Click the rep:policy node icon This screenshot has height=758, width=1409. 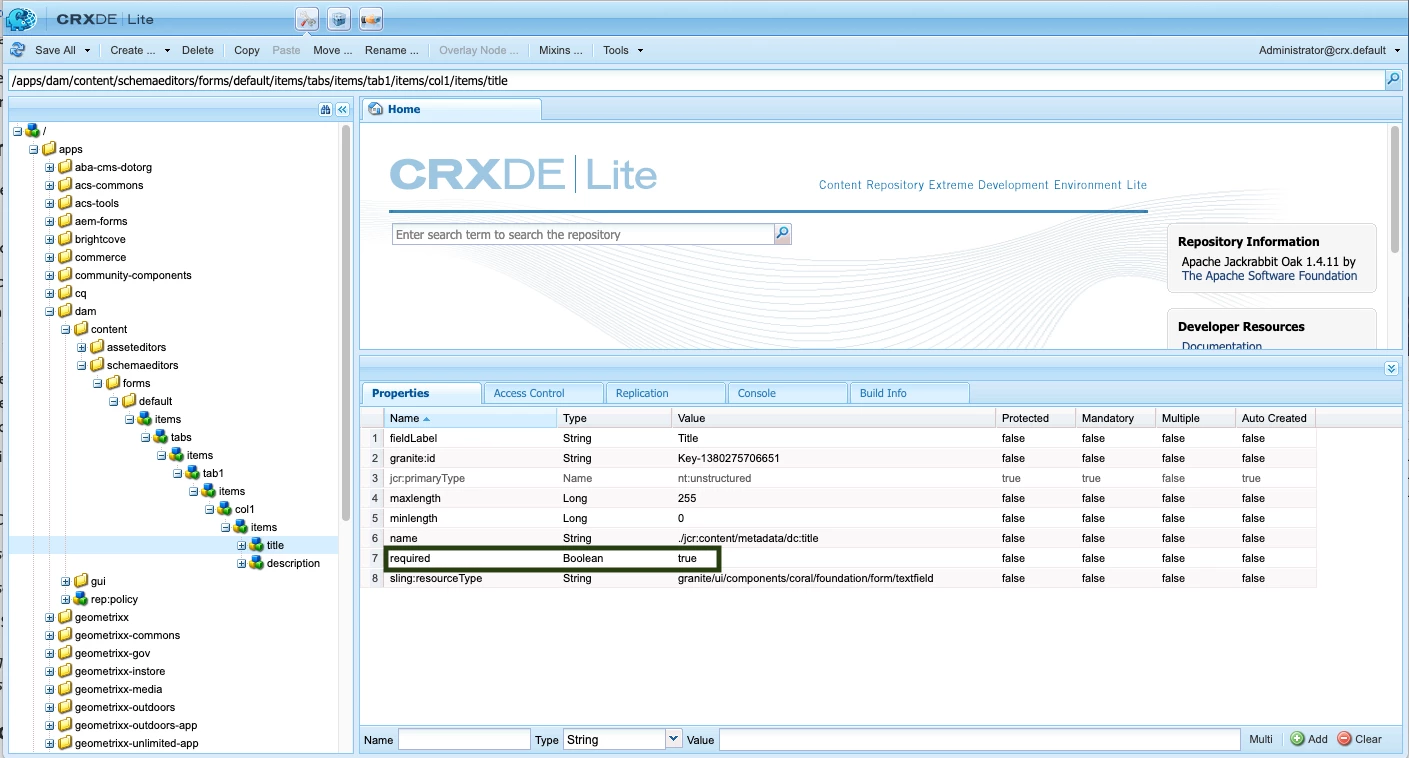tap(81, 599)
